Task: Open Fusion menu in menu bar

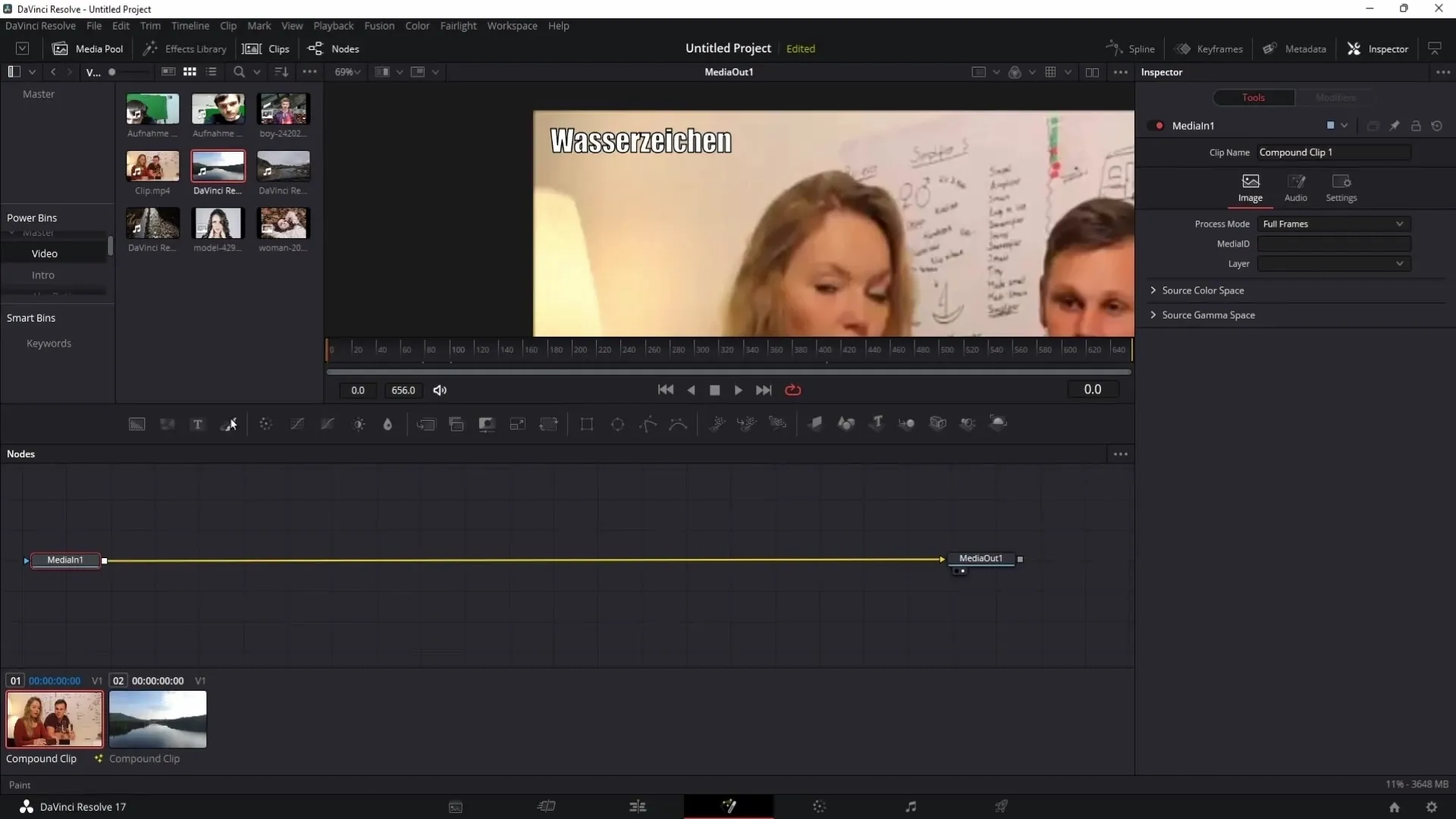Action: [x=379, y=25]
